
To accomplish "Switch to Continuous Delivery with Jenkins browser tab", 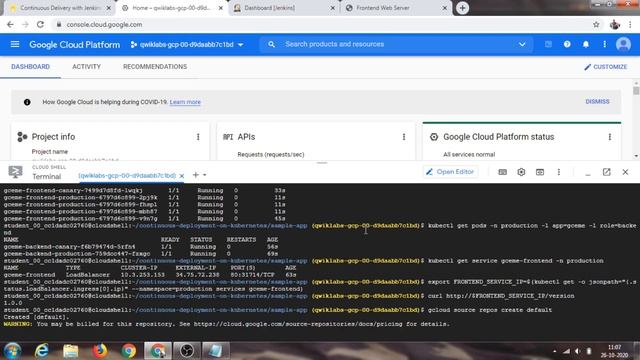I will 59,8.
